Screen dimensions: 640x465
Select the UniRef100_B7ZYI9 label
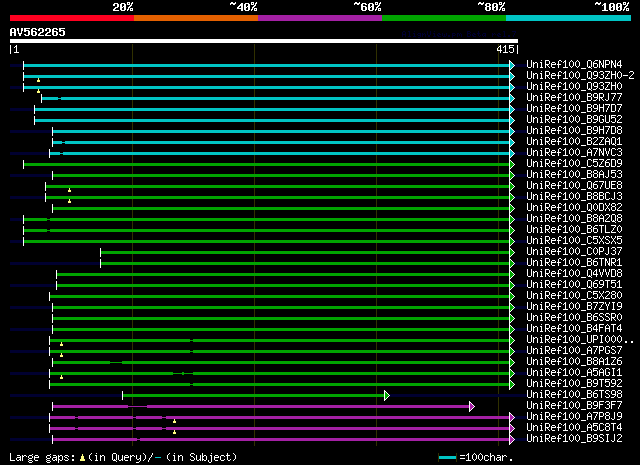point(574,307)
